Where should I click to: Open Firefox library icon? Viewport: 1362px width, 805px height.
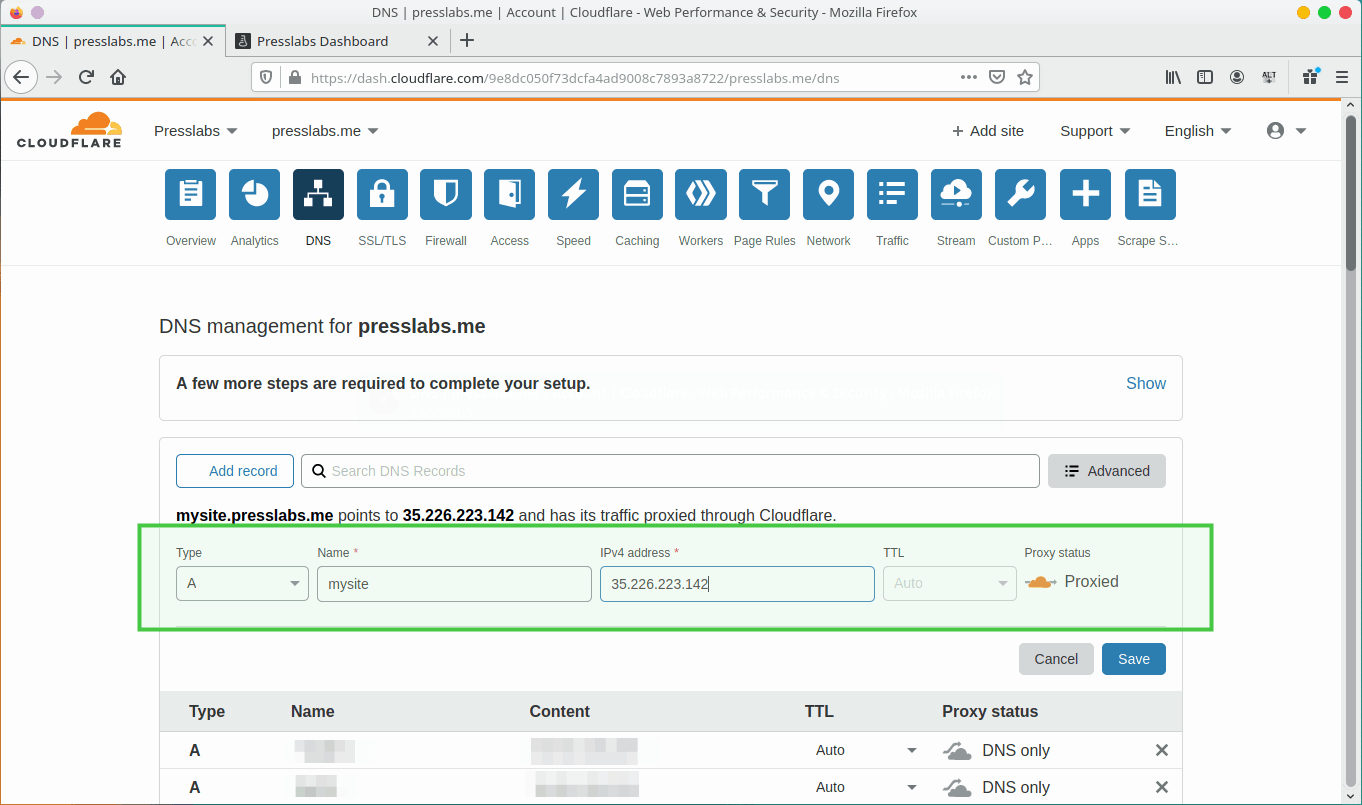click(1174, 77)
